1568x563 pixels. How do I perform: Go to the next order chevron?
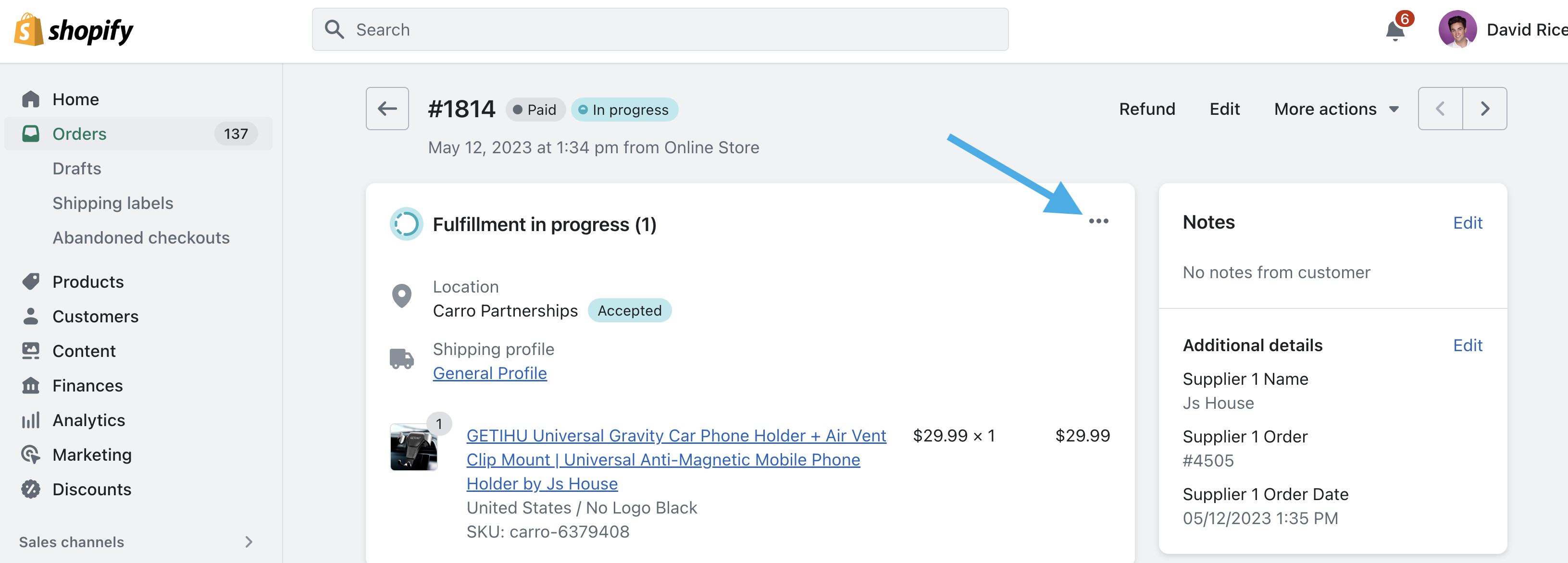point(1485,109)
